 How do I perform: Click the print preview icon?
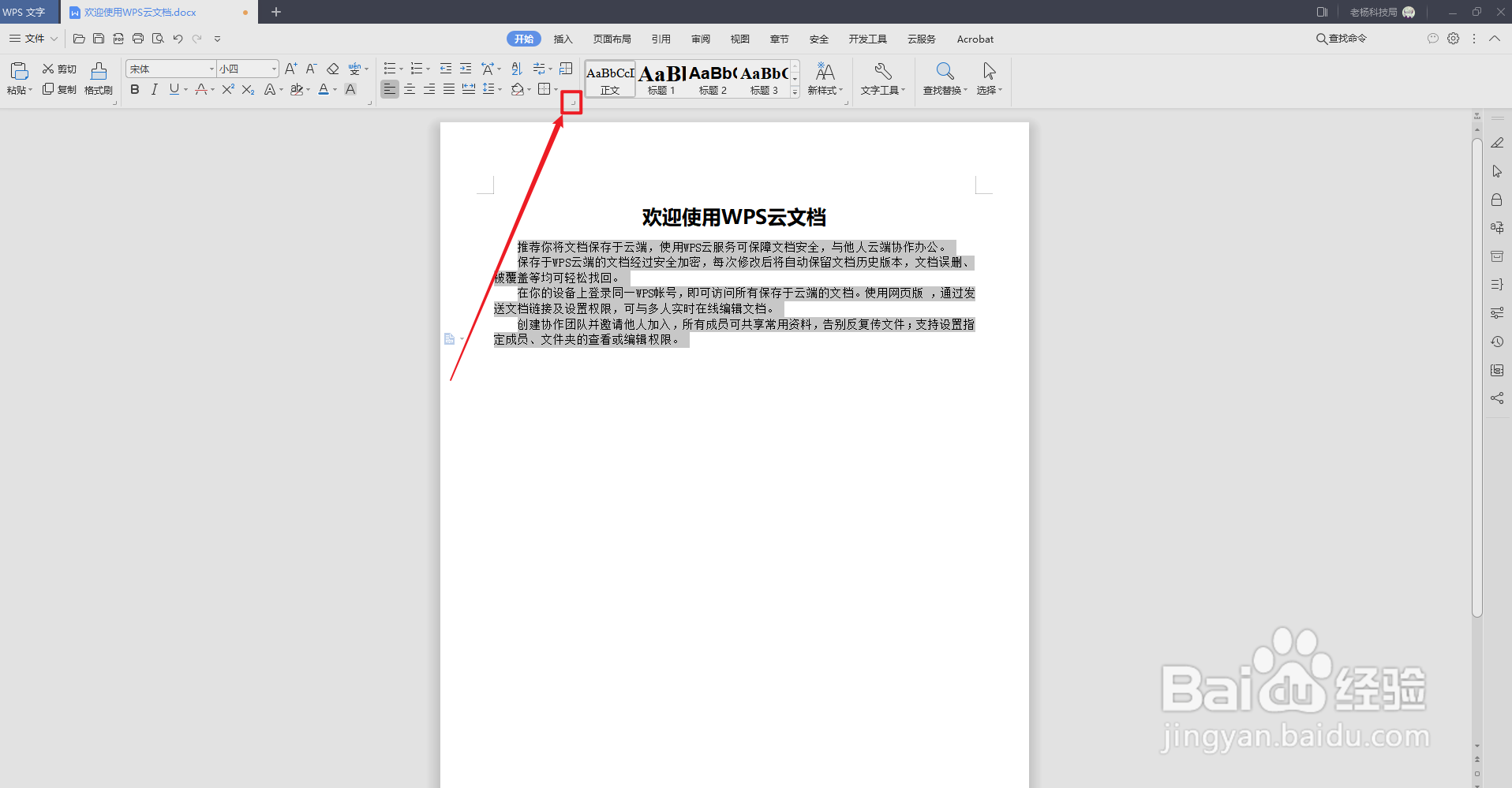pyautogui.click(x=158, y=39)
